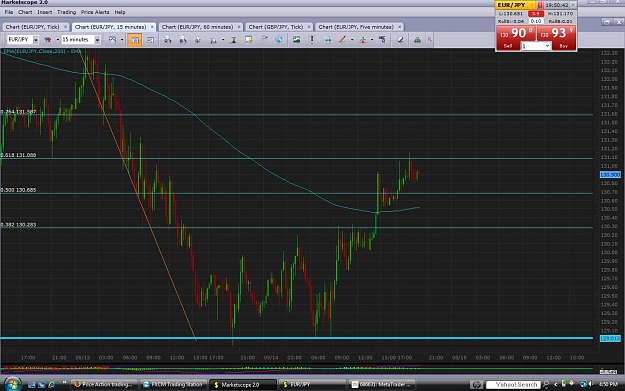Screen dimensions: 625x391
Task: Click the 0.618 131.088 Fibonacci level label
Action: coord(18,155)
